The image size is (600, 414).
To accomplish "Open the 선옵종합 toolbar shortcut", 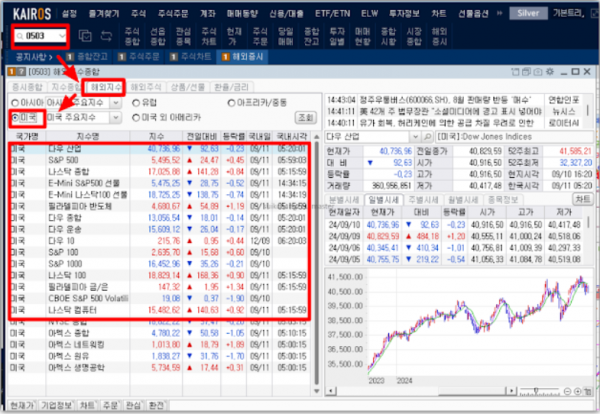I will [158, 36].
